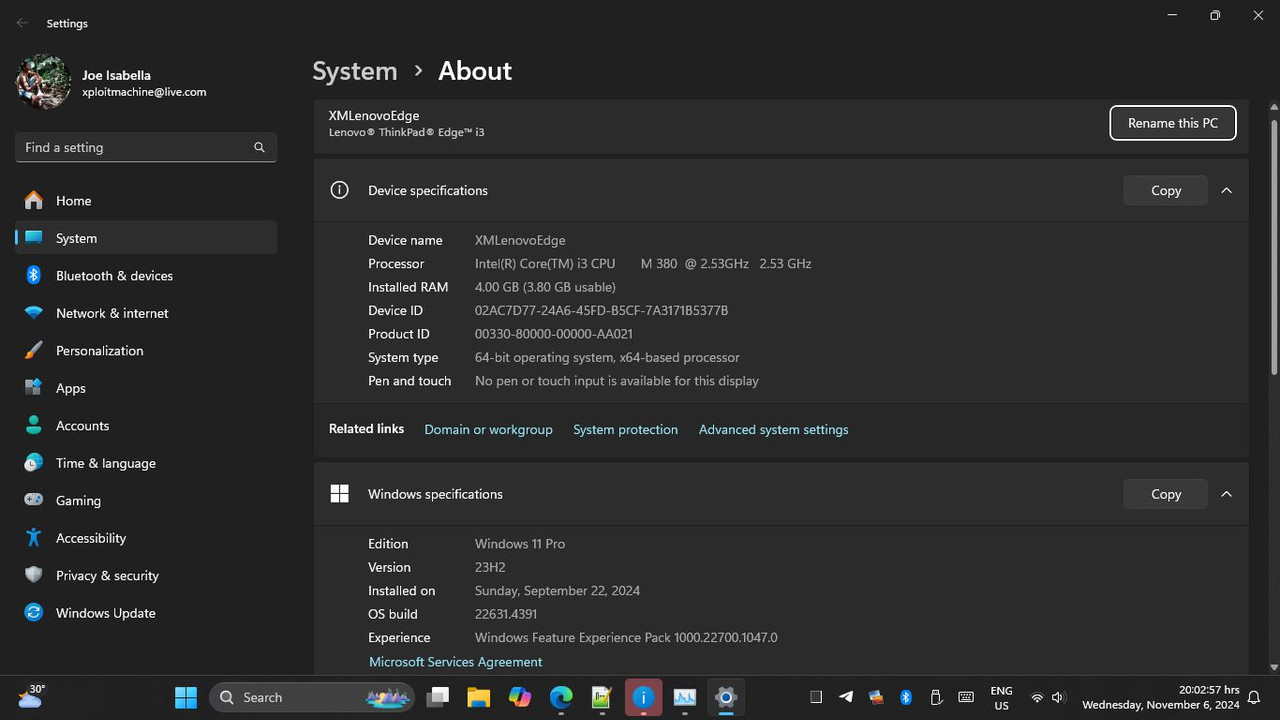Click the back arrow in Settings header
Image resolution: width=1280 pixels, height=720 pixels.
[22, 23]
